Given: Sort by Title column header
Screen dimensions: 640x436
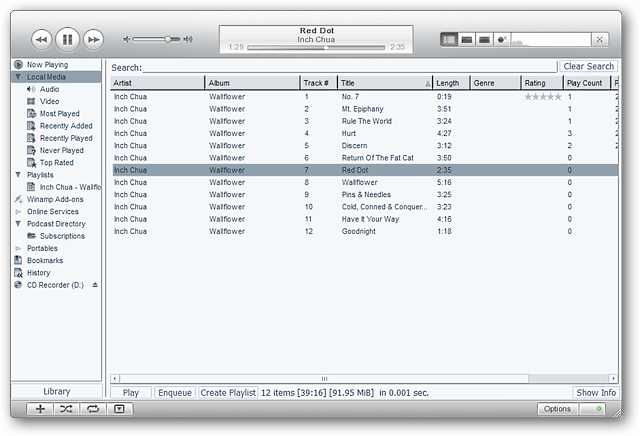Looking at the screenshot, I should pyautogui.click(x=385, y=83).
